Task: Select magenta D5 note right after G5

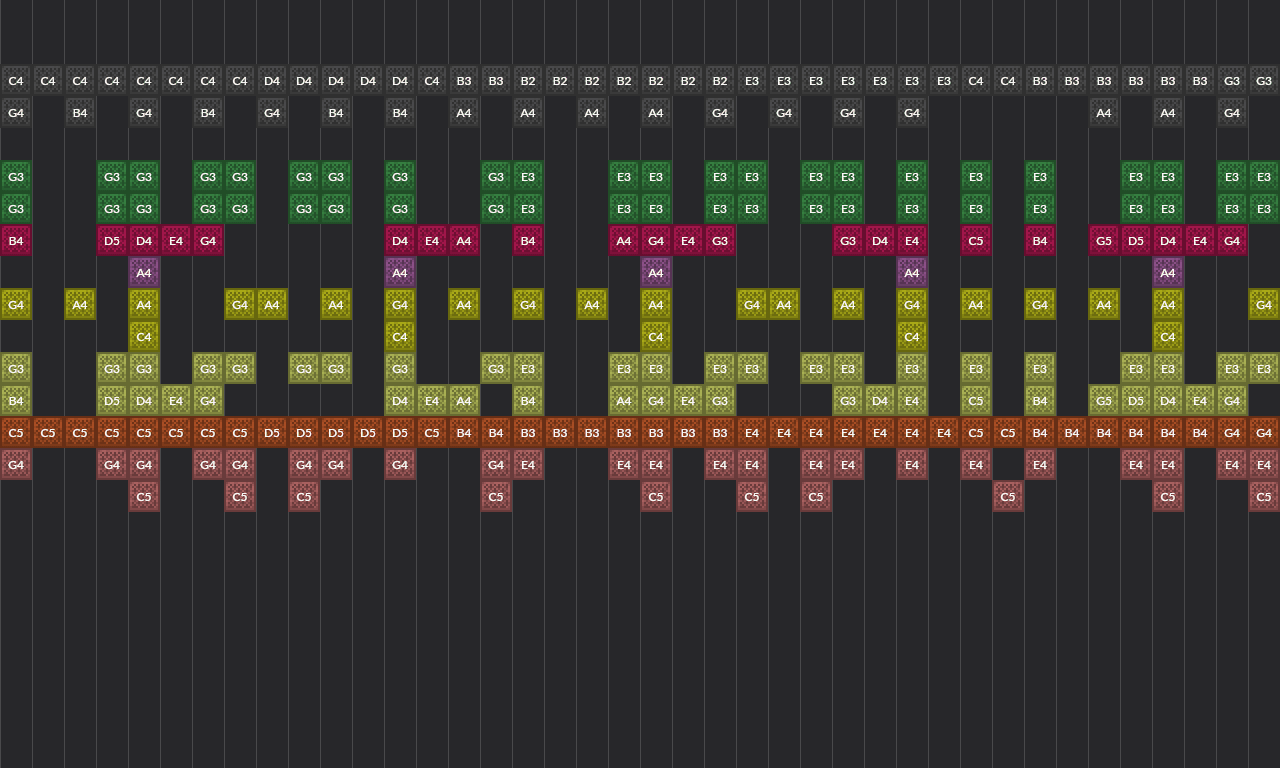Action: (1136, 240)
